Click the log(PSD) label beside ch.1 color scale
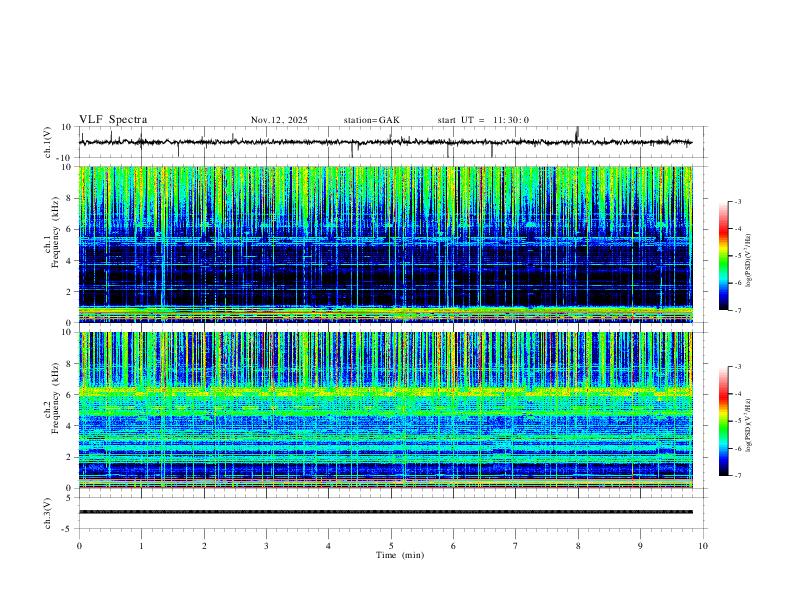The width and height of the screenshot is (792, 612). coord(749,260)
